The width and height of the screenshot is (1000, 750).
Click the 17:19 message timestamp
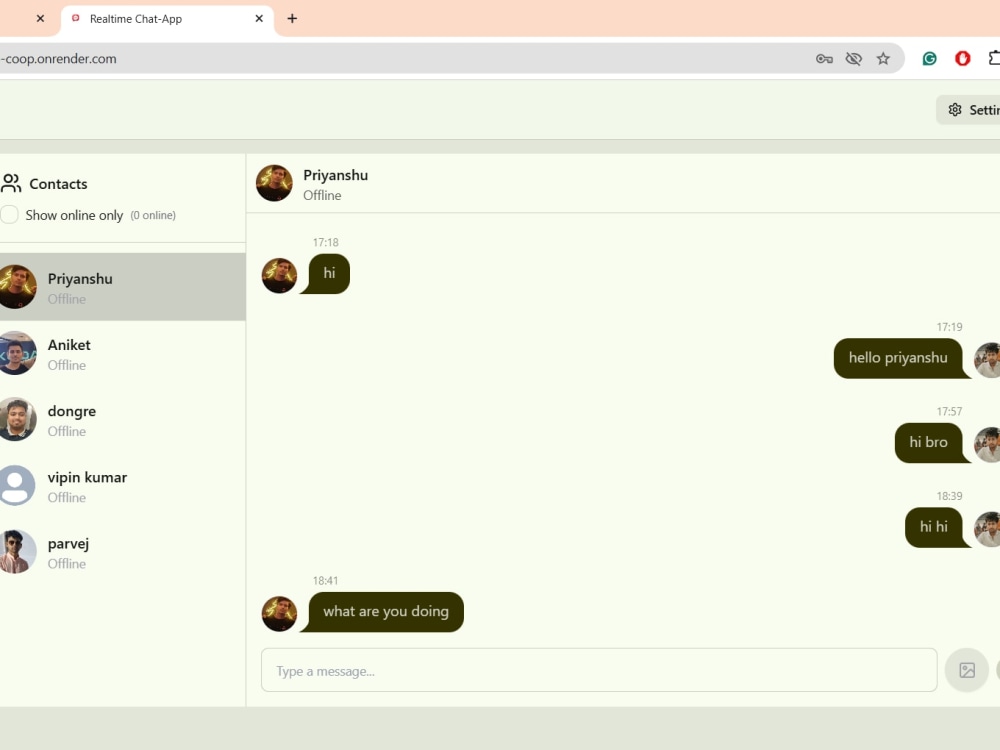[x=949, y=327]
